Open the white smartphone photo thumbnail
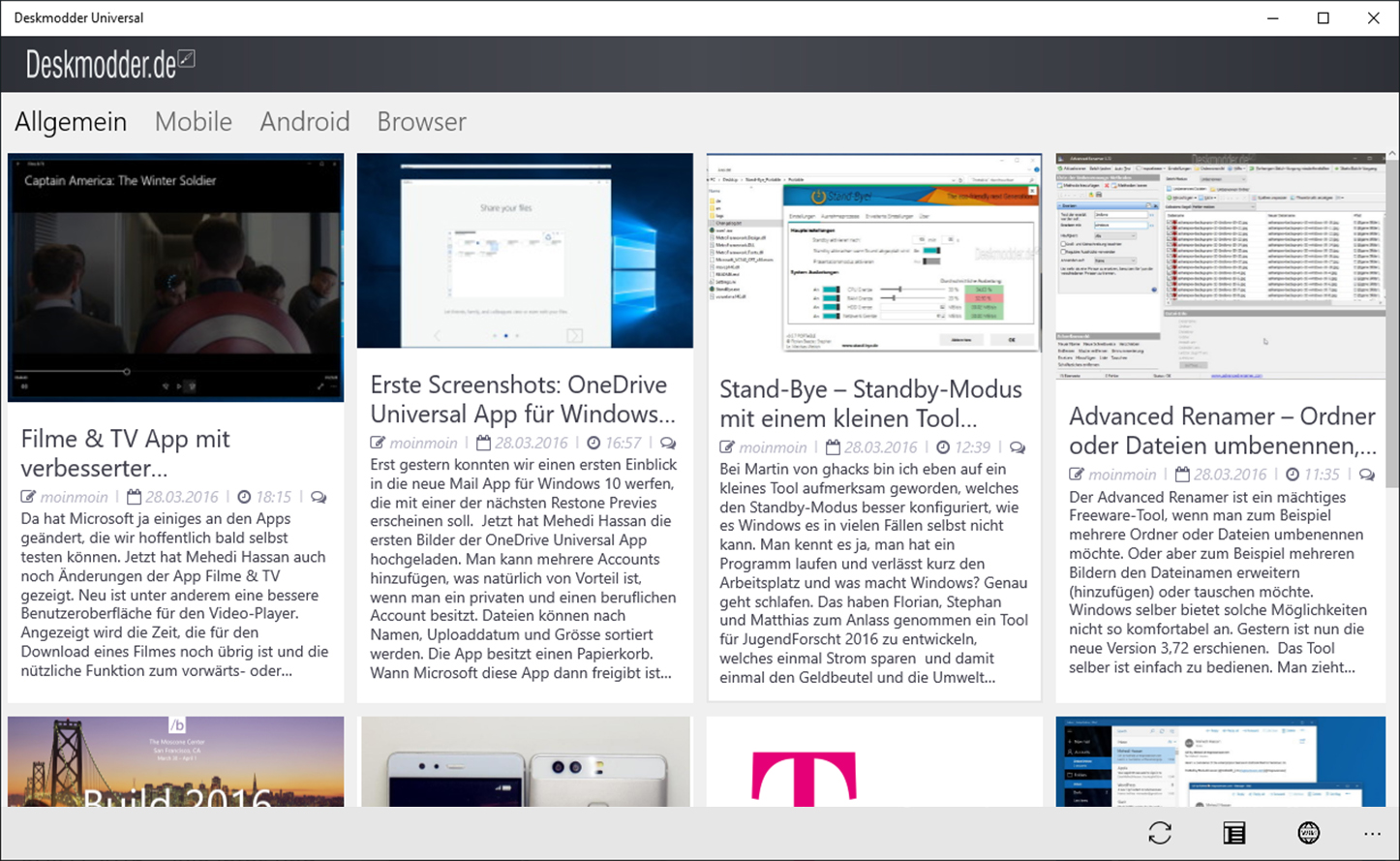Viewport: 1400px width, 861px height. coord(525,761)
